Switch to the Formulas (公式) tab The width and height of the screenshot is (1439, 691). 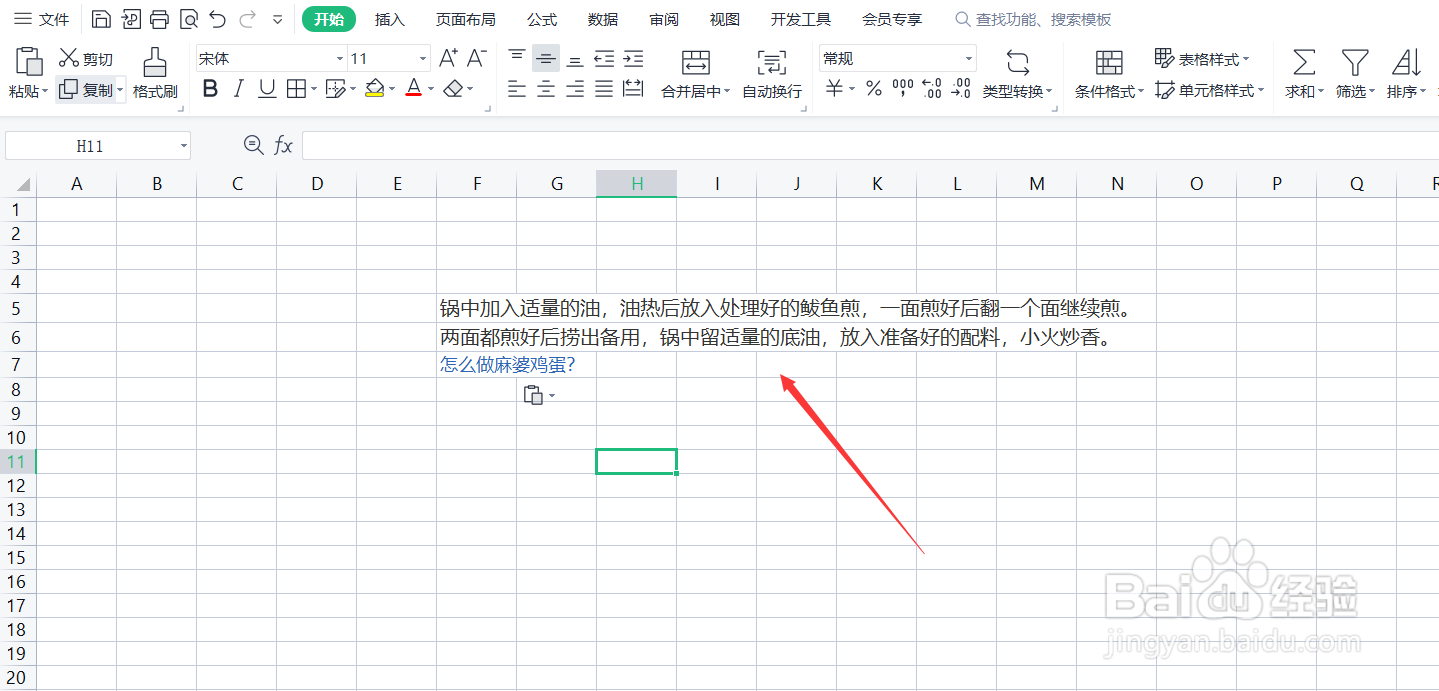[x=542, y=19]
